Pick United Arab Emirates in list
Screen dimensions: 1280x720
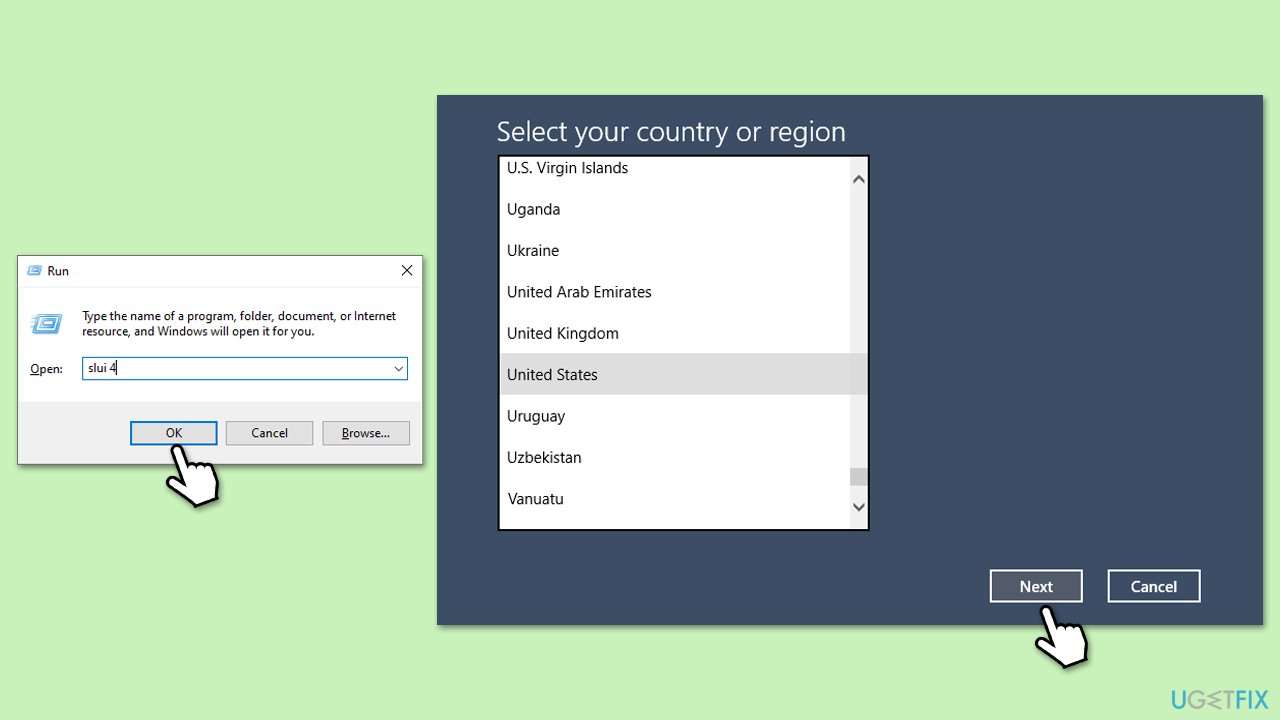(x=579, y=292)
